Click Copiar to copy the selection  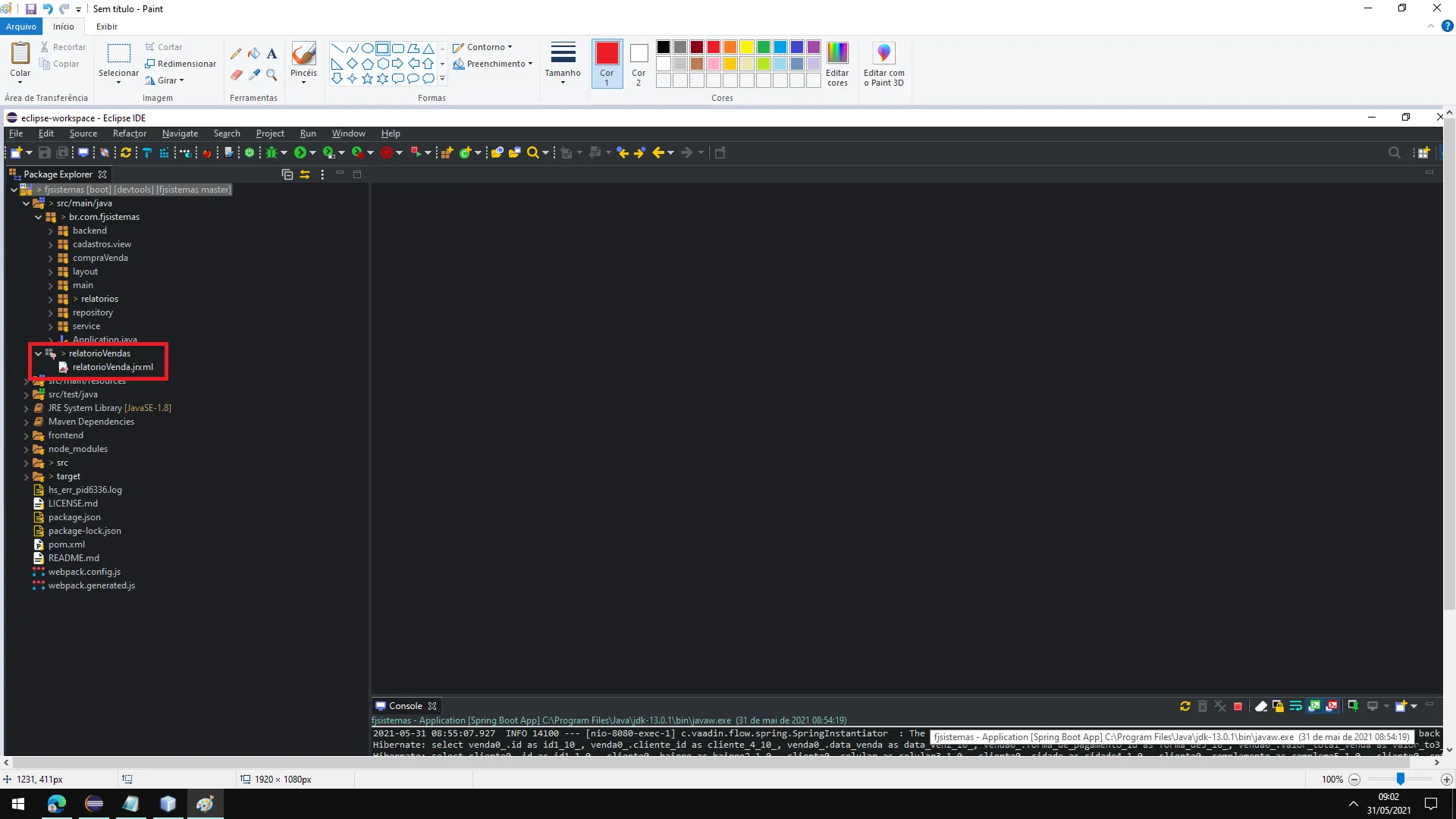coord(60,64)
